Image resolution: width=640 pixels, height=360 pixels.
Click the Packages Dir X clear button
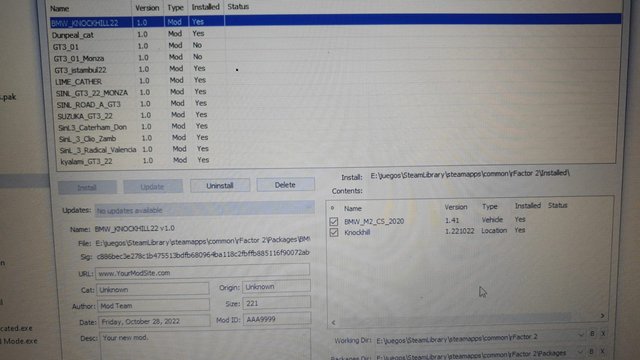coord(602,351)
